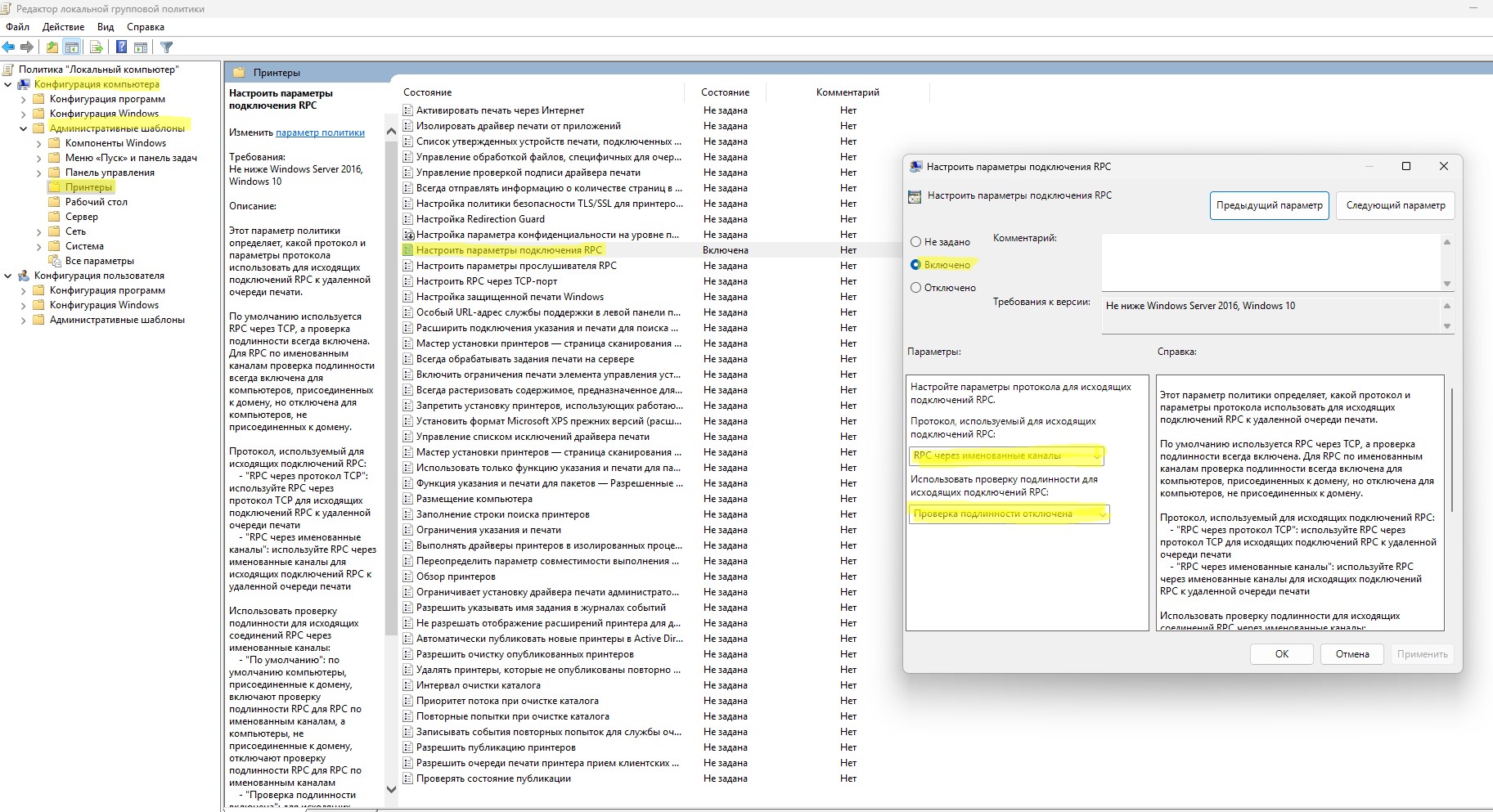Select policy Интервал очистки каталога
The height and width of the screenshot is (812, 1493).
pos(479,685)
